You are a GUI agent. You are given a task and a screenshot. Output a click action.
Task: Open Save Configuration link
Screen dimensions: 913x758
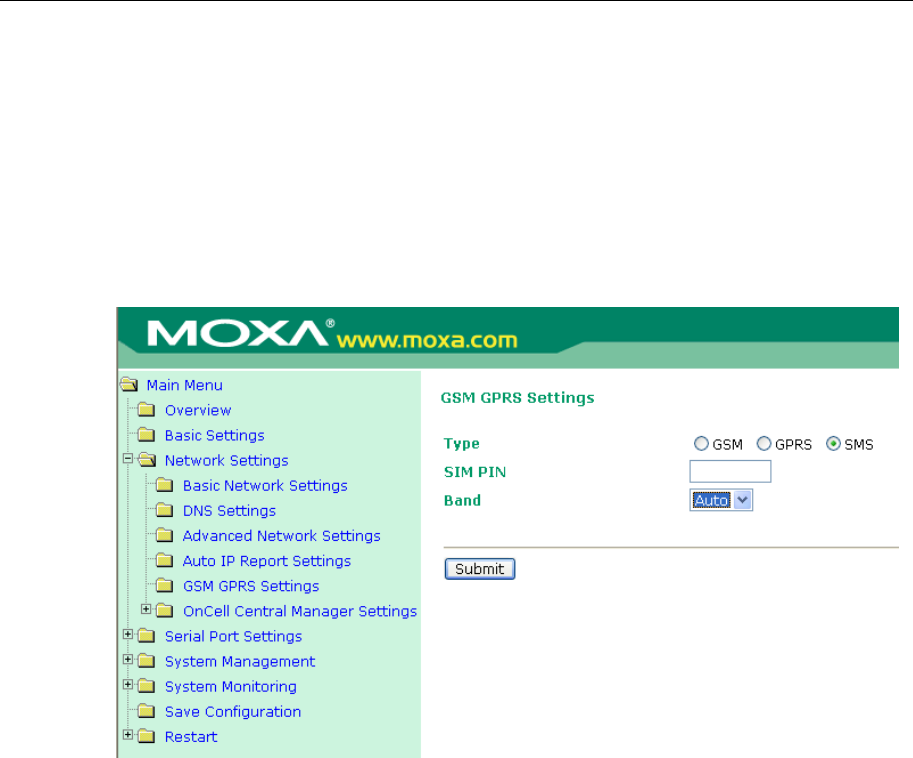233,711
